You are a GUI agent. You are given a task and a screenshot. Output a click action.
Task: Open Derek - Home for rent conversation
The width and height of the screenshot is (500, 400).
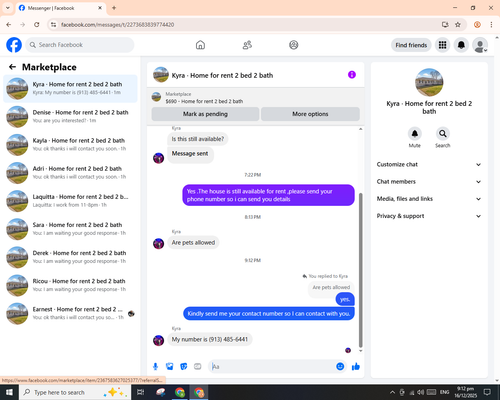(x=70, y=257)
